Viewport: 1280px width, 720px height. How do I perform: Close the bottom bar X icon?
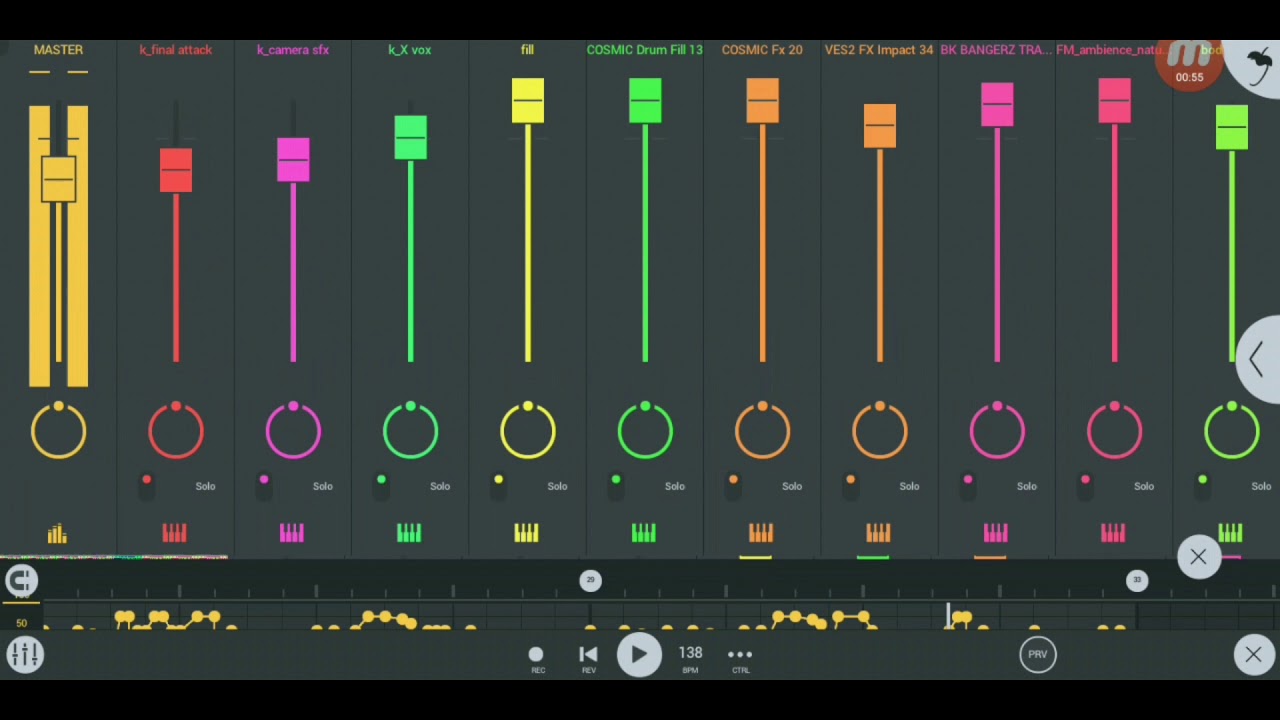coord(1253,654)
